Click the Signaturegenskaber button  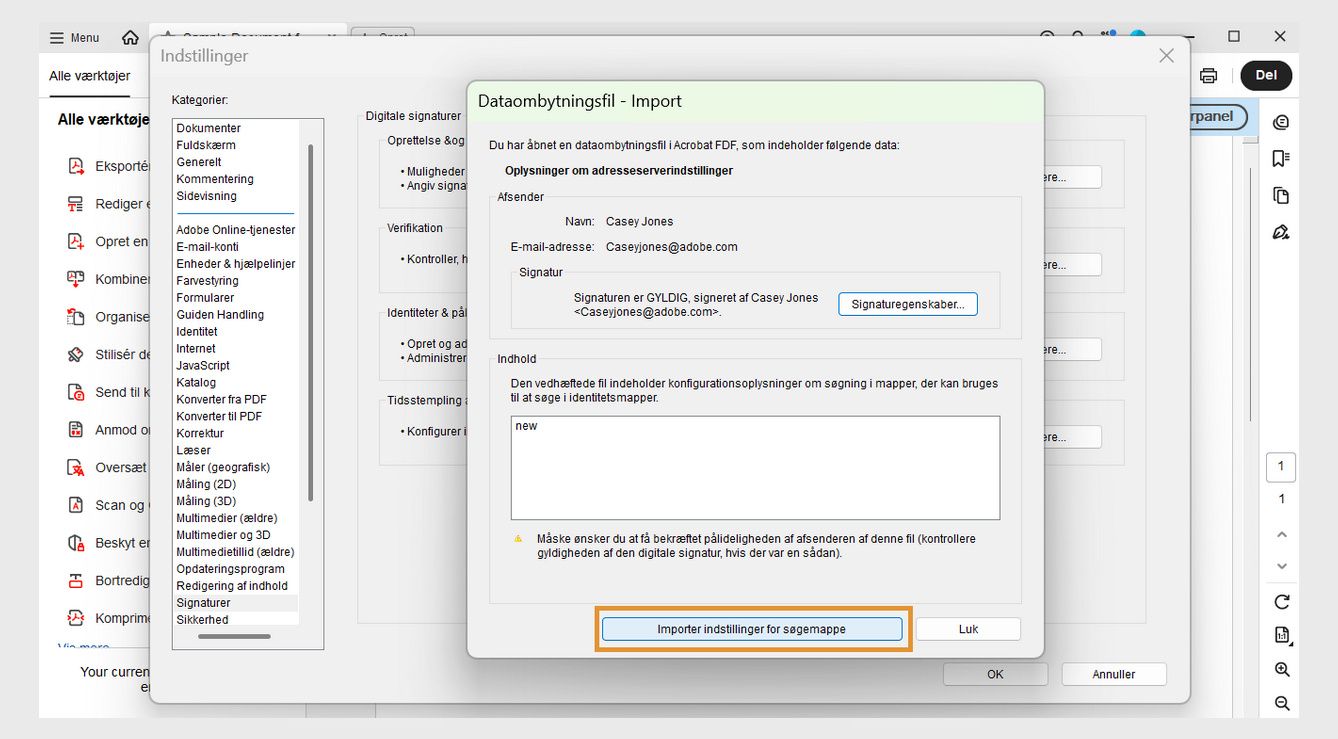click(x=907, y=304)
